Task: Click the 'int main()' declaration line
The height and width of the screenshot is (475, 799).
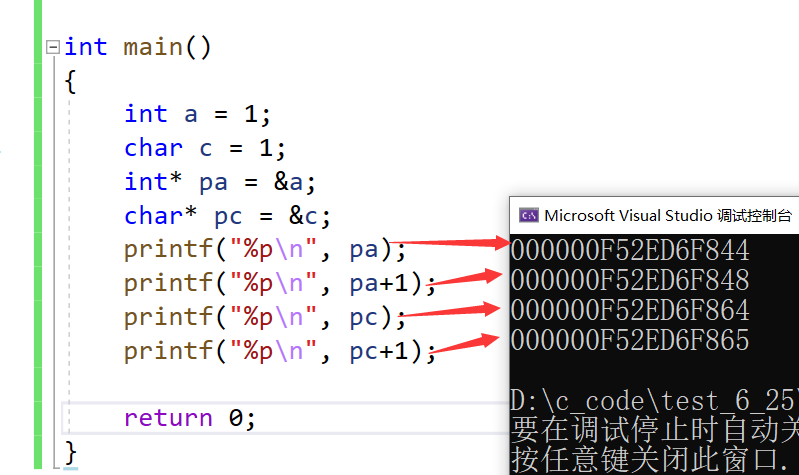Action: point(138,47)
